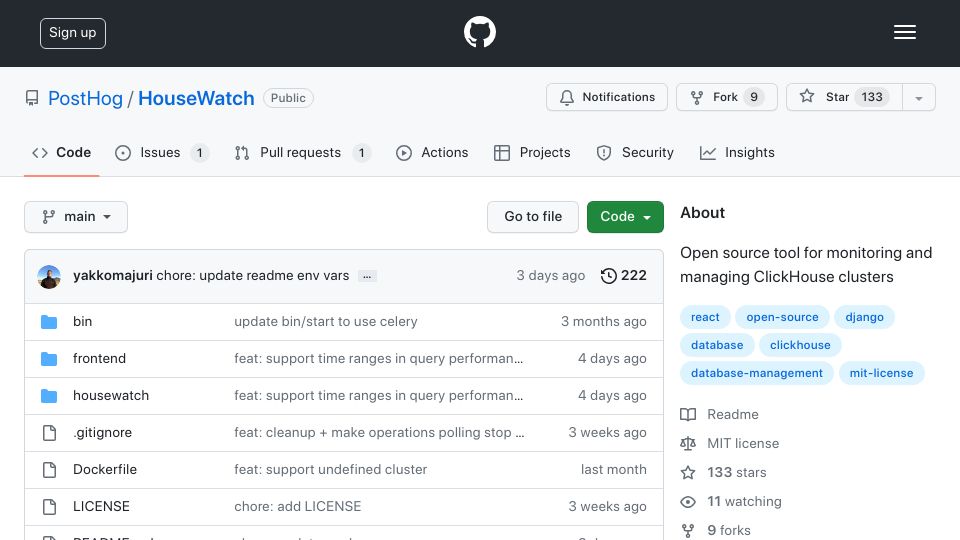Open the housewatch folder

pyautogui.click(x=111, y=396)
